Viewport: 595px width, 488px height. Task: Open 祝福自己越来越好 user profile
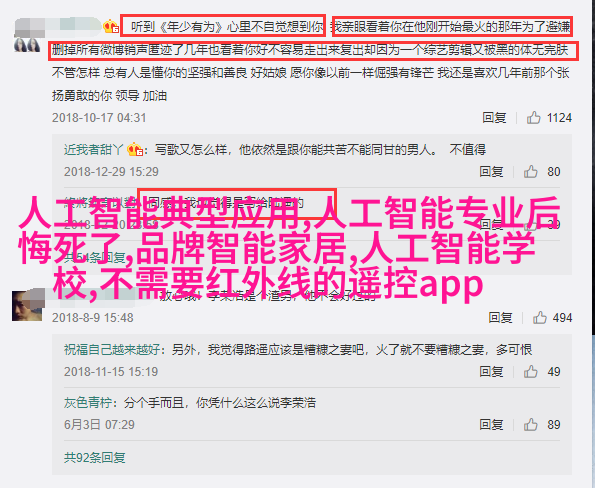pyautogui.click(x=113, y=349)
